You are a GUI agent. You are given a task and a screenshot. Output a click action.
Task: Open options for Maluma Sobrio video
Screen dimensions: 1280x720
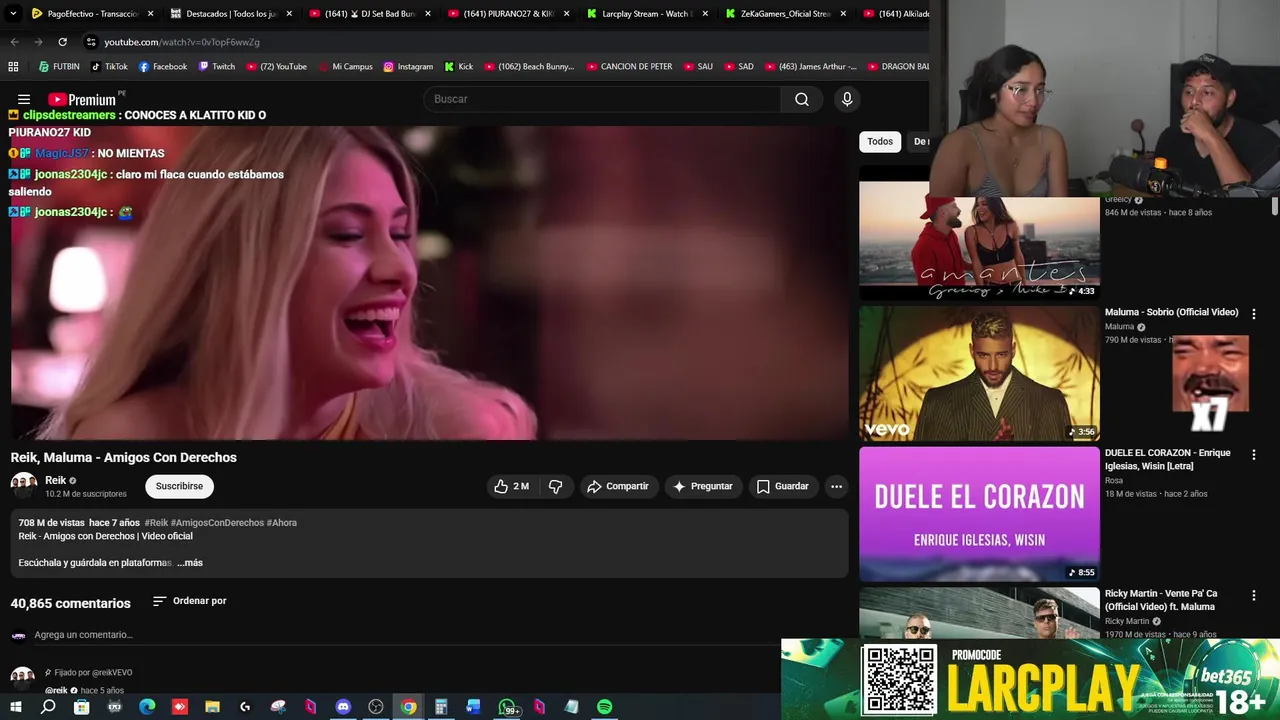pos(1253,313)
